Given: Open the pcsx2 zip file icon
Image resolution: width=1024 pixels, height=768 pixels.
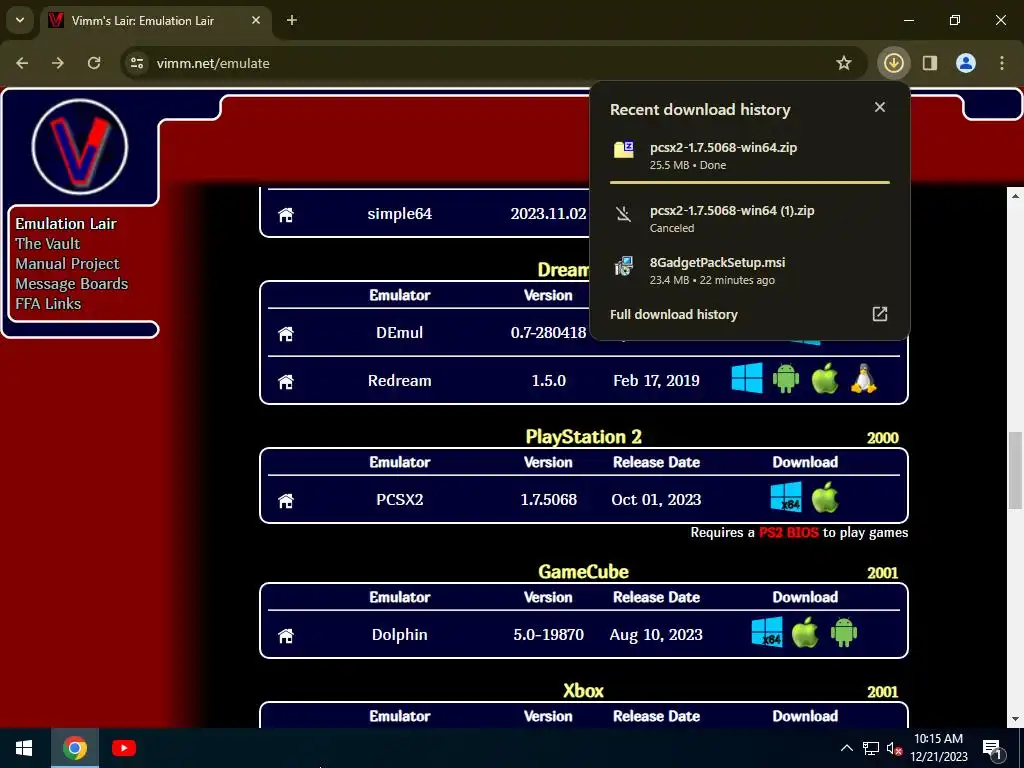Looking at the screenshot, I should click(624, 150).
